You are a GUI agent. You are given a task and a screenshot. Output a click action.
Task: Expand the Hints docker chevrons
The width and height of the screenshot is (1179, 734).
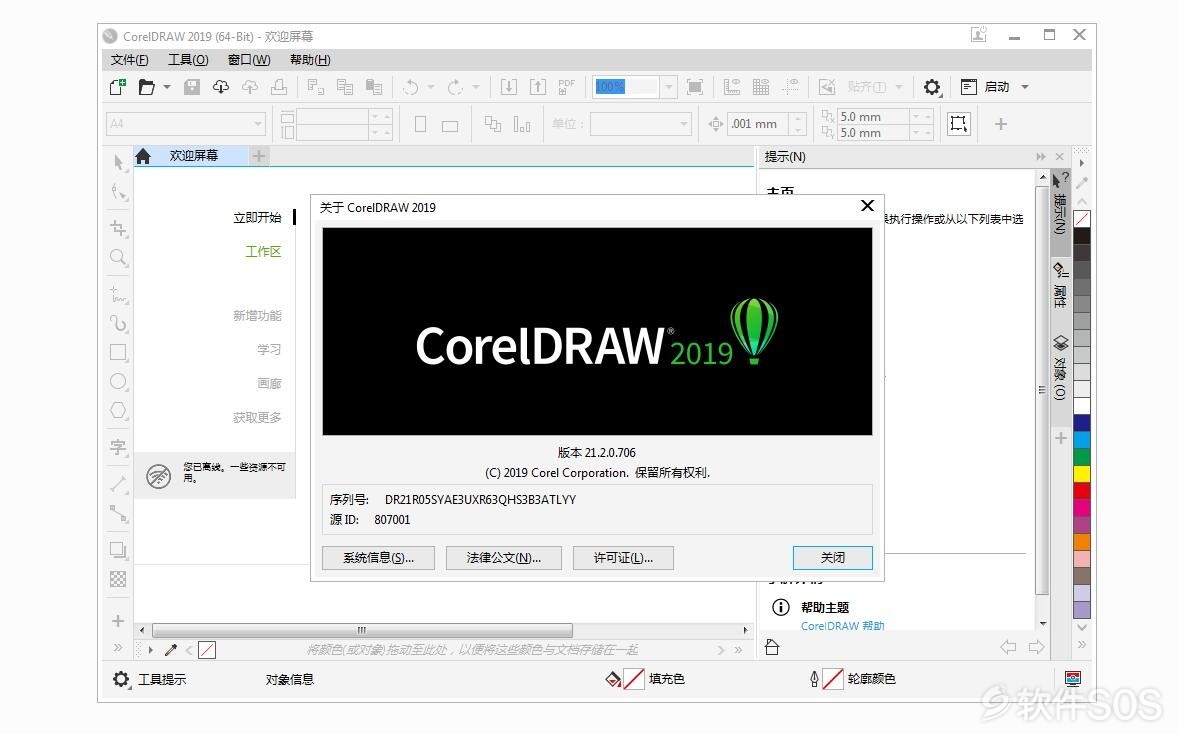pyautogui.click(x=1041, y=156)
